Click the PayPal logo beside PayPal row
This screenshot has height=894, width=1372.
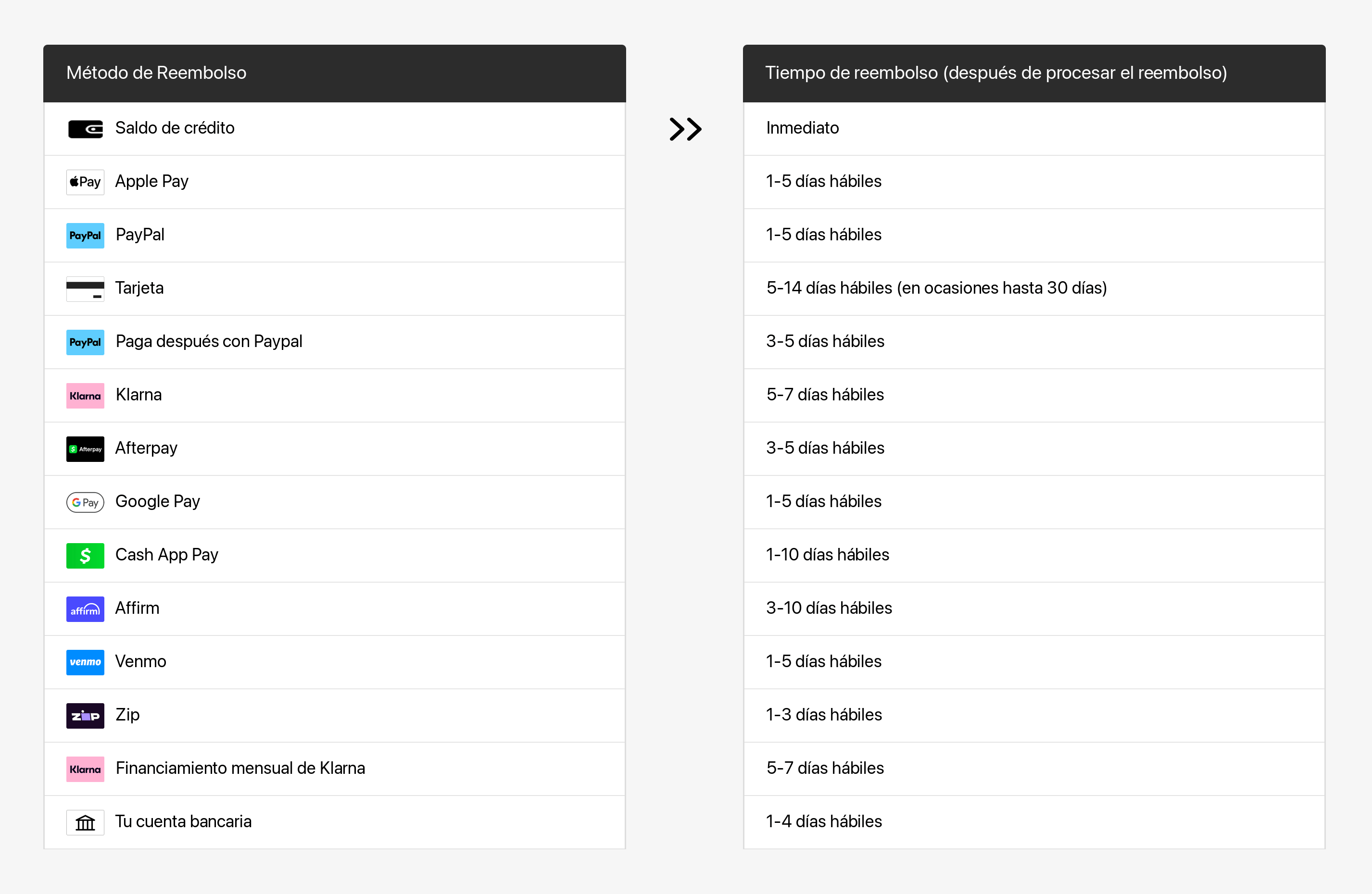pos(85,236)
